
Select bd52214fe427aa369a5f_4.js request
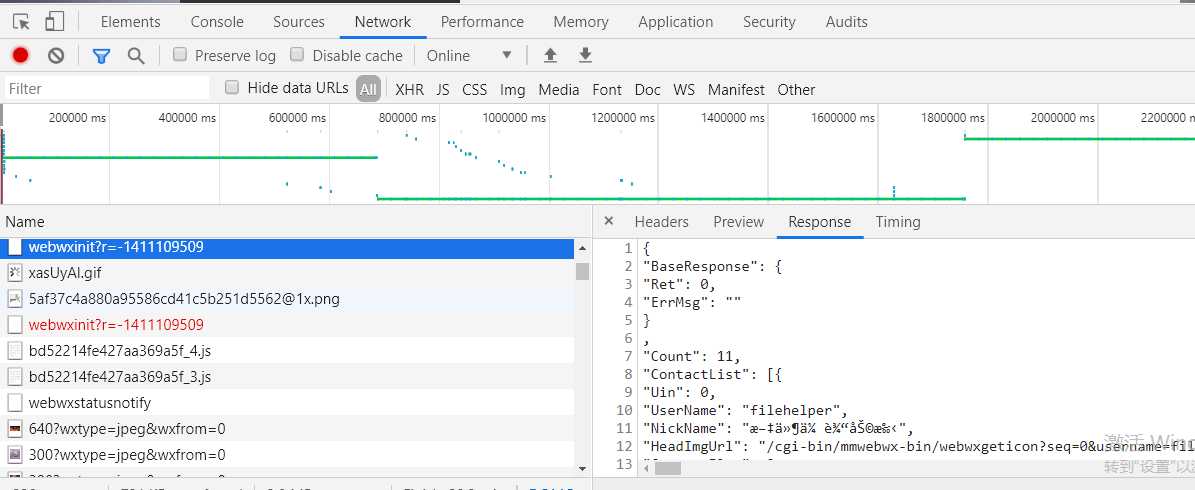[x=287, y=351]
